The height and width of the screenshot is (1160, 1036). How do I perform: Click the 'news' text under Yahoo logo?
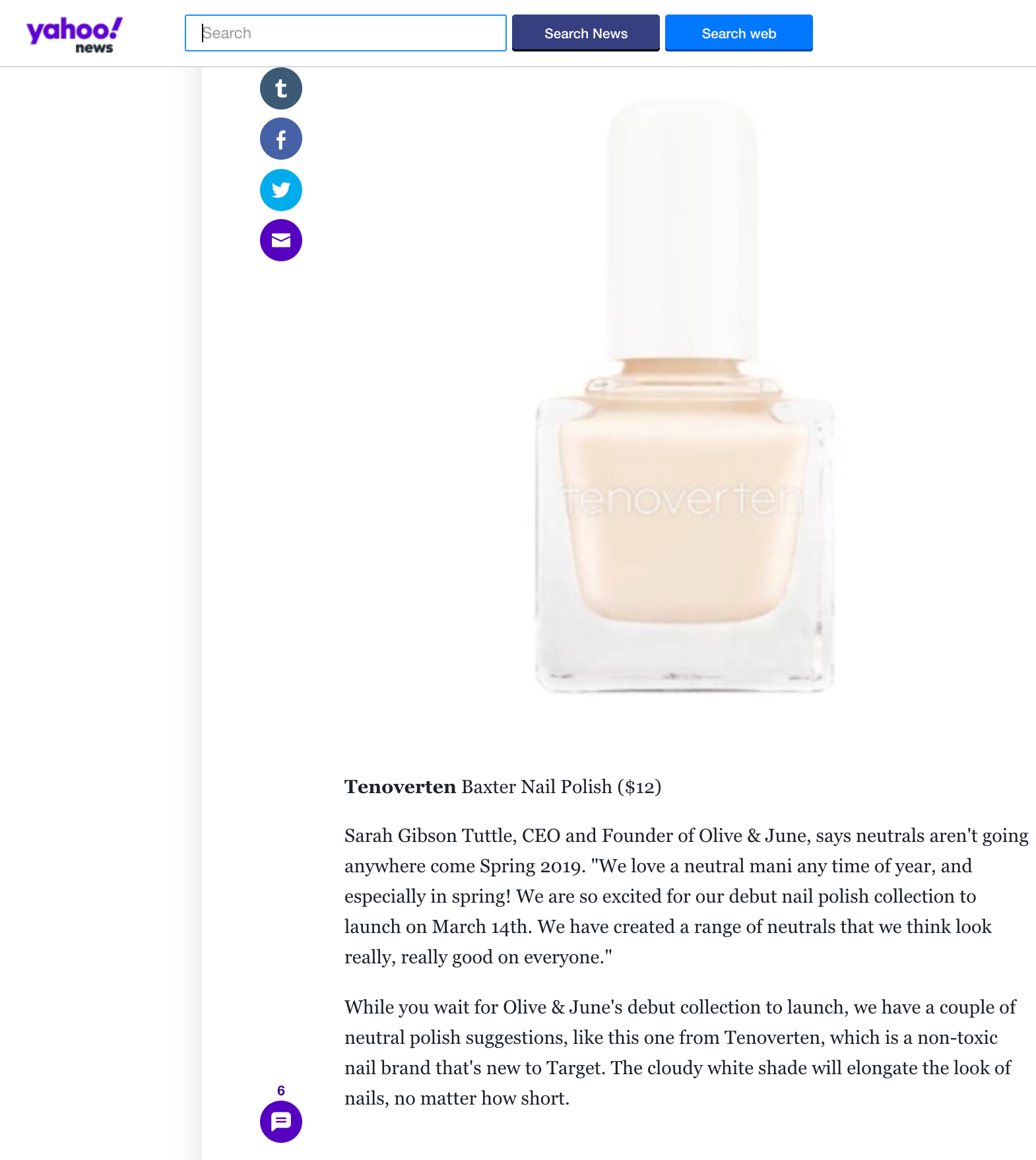94,48
